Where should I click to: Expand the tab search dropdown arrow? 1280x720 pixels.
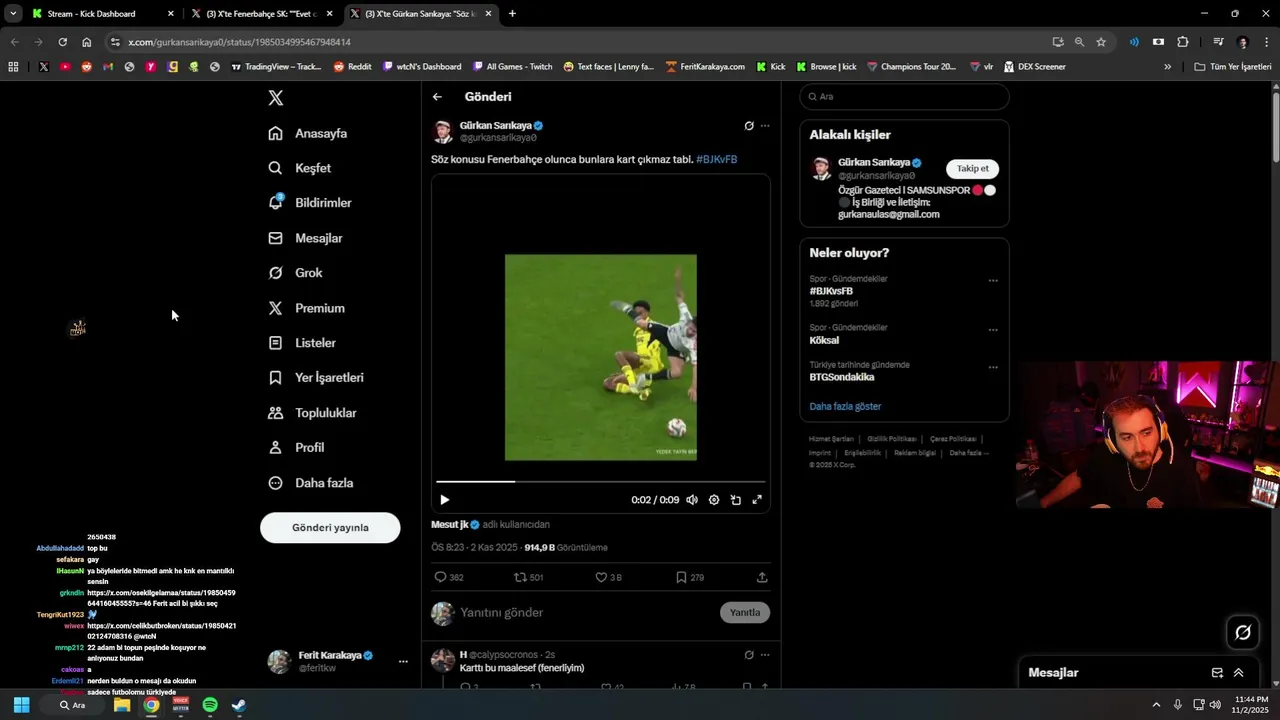13,14
